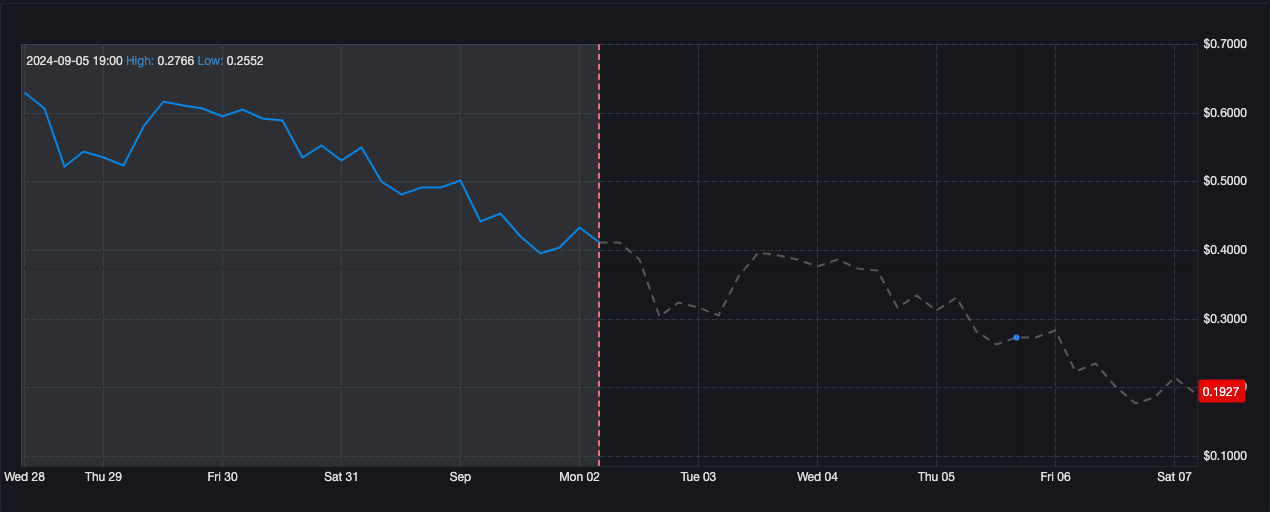Click the $0.6000 price axis label

click(x=1224, y=113)
